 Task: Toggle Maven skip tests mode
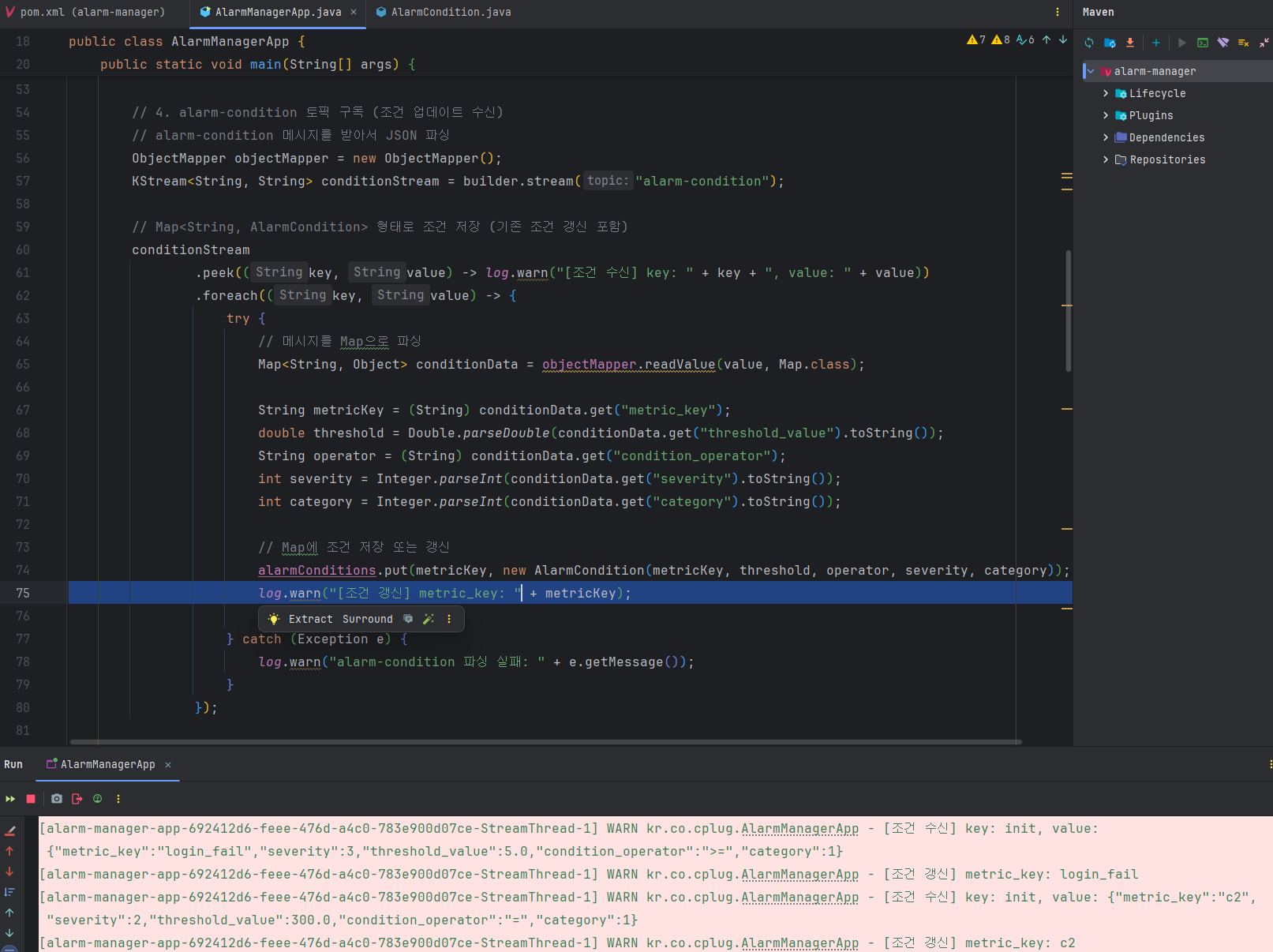pyautogui.click(x=1244, y=43)
